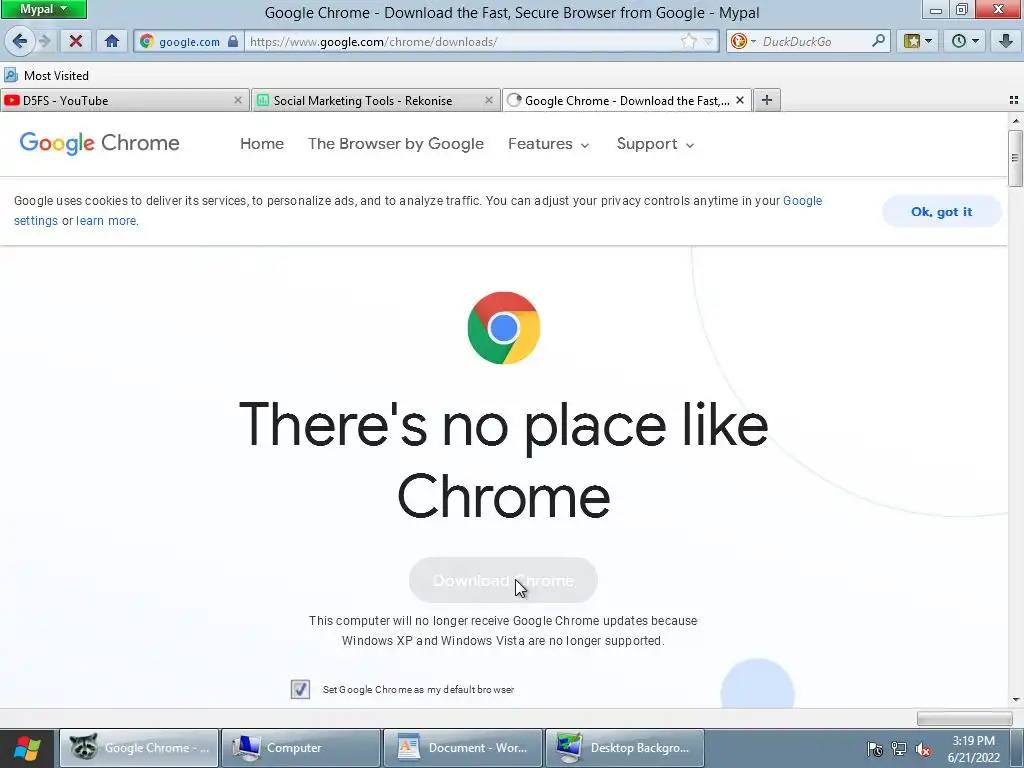
Task: Open the Windows Start menu
Action: [x=26, y=748]
